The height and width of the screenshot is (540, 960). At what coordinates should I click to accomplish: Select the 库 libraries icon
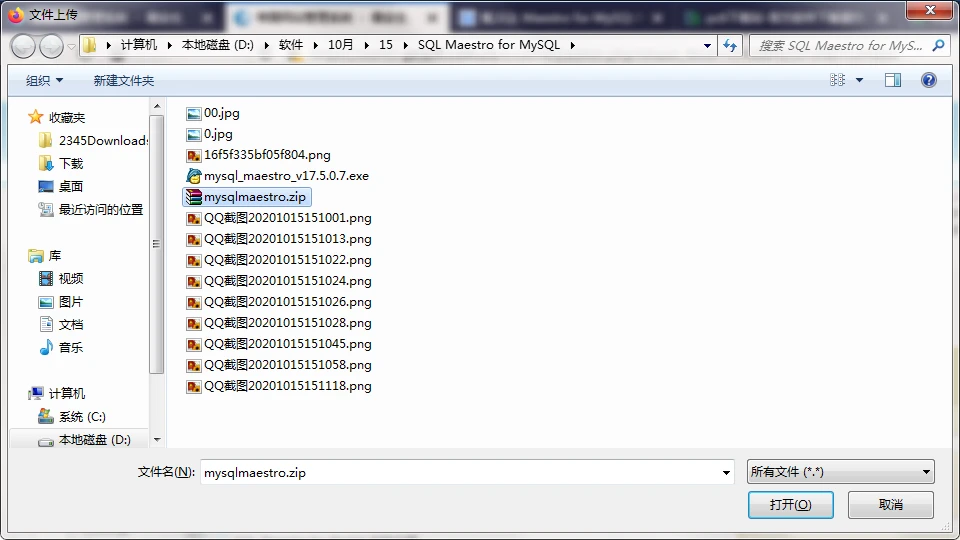coord(36,255)
